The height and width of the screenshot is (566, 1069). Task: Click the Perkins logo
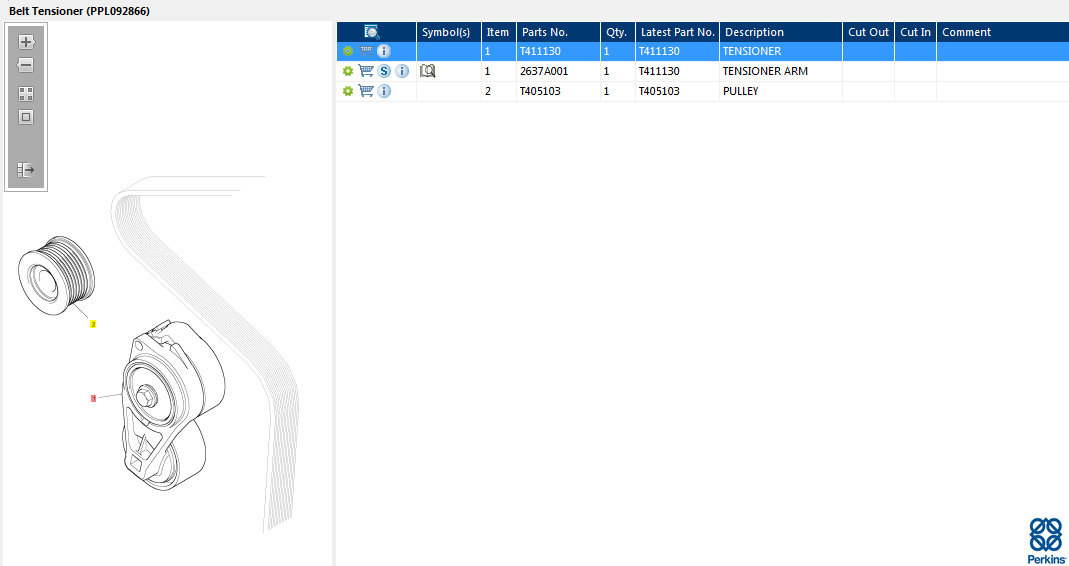click(1047, 539)
